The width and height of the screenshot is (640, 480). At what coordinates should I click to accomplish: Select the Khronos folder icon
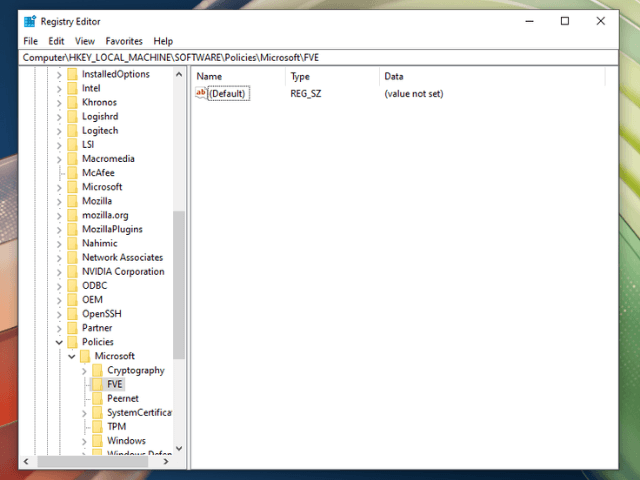(x=72, y=102)
